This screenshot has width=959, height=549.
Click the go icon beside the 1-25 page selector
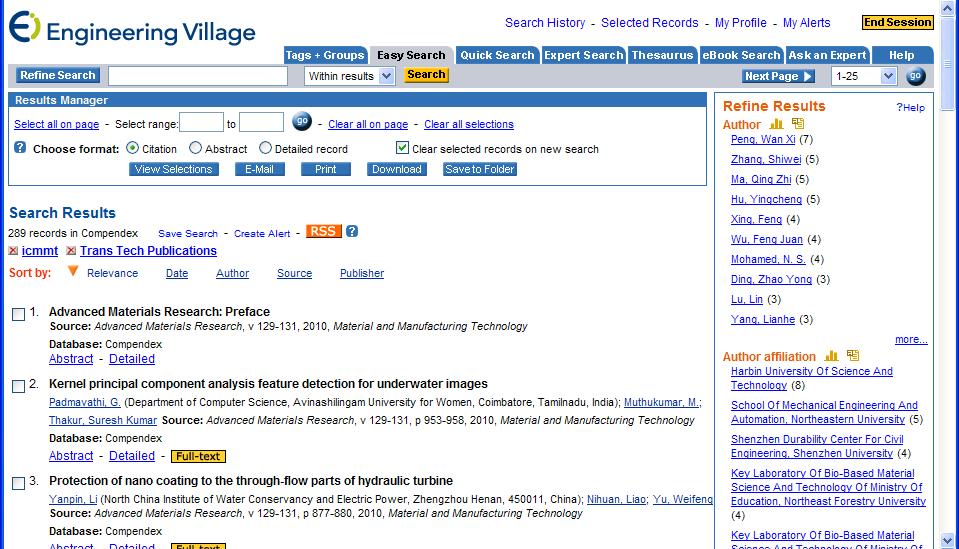(916, 76)
